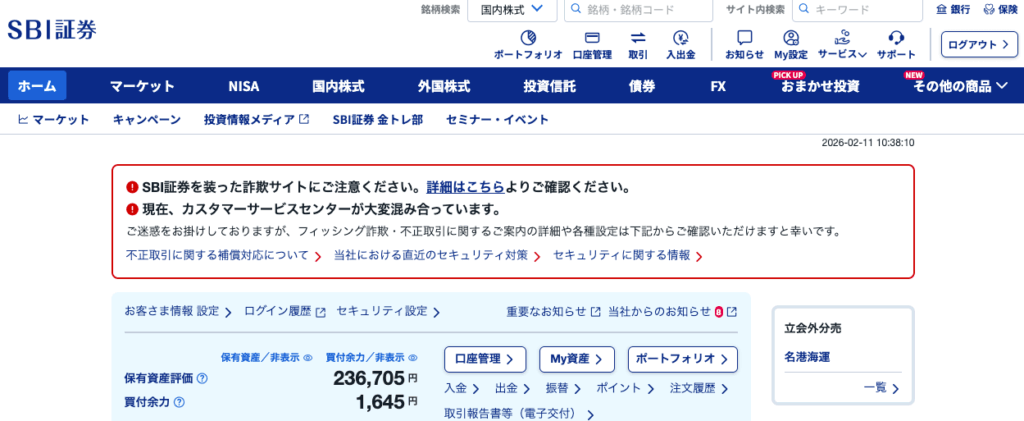This screenshot has width=1024, height=421.
Task: Click the My設定 person icon
Action: [790, 38]
